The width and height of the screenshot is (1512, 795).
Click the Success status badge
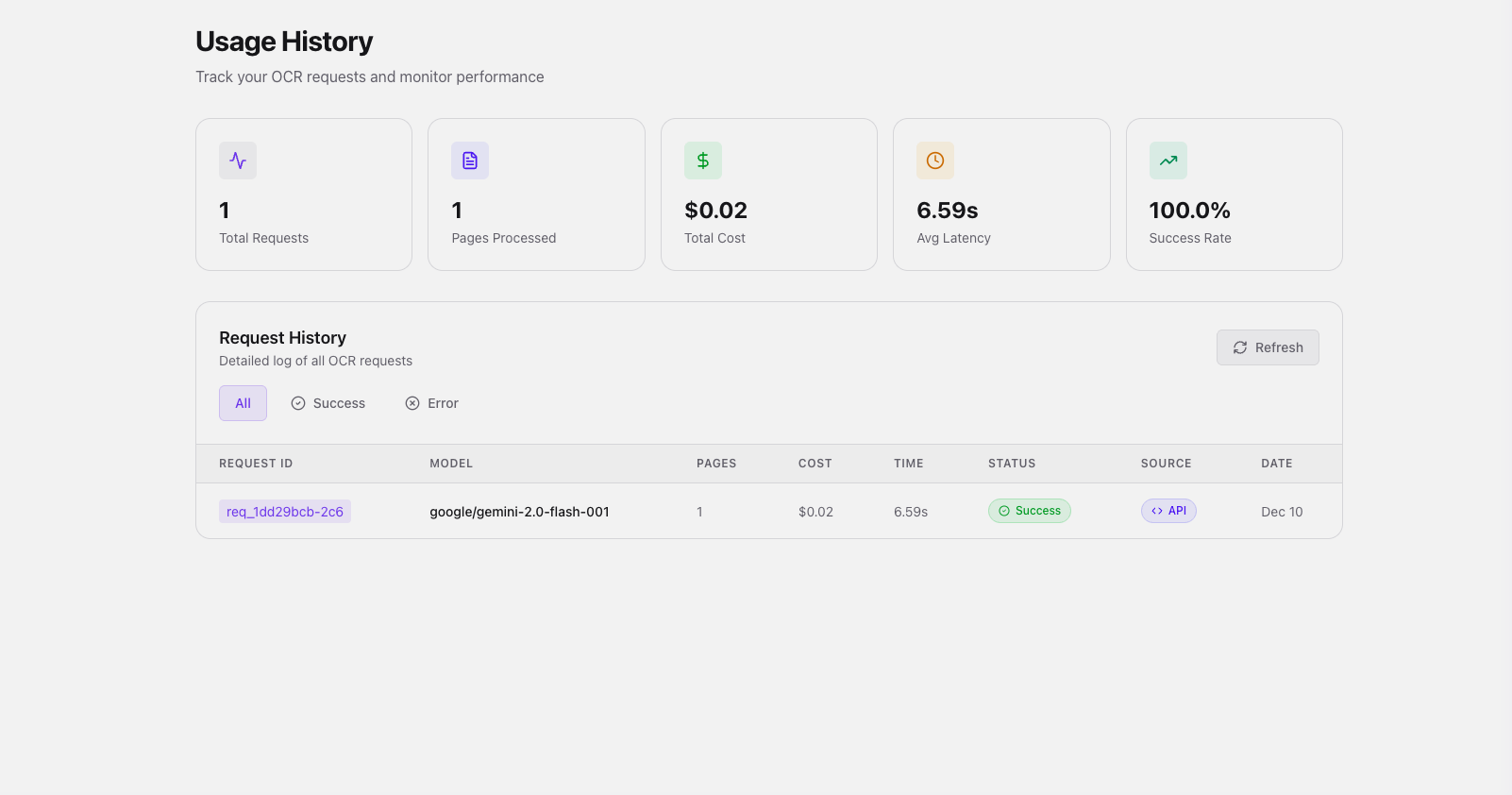pyautogui.click(x=1030, y=511)
